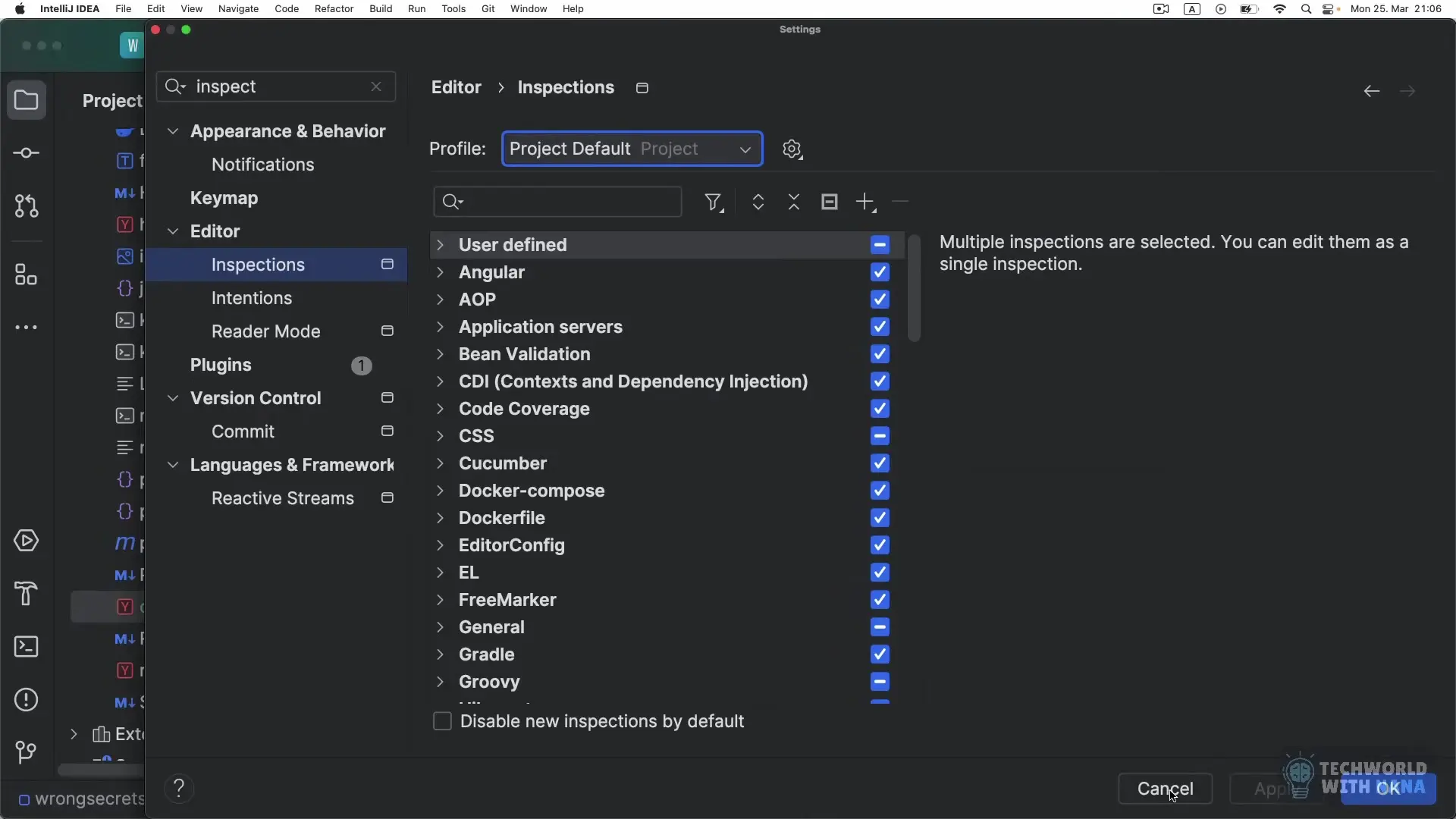Select the EditorConfig inspection group row
This screenshot has width=1456, height=819.
667,545
